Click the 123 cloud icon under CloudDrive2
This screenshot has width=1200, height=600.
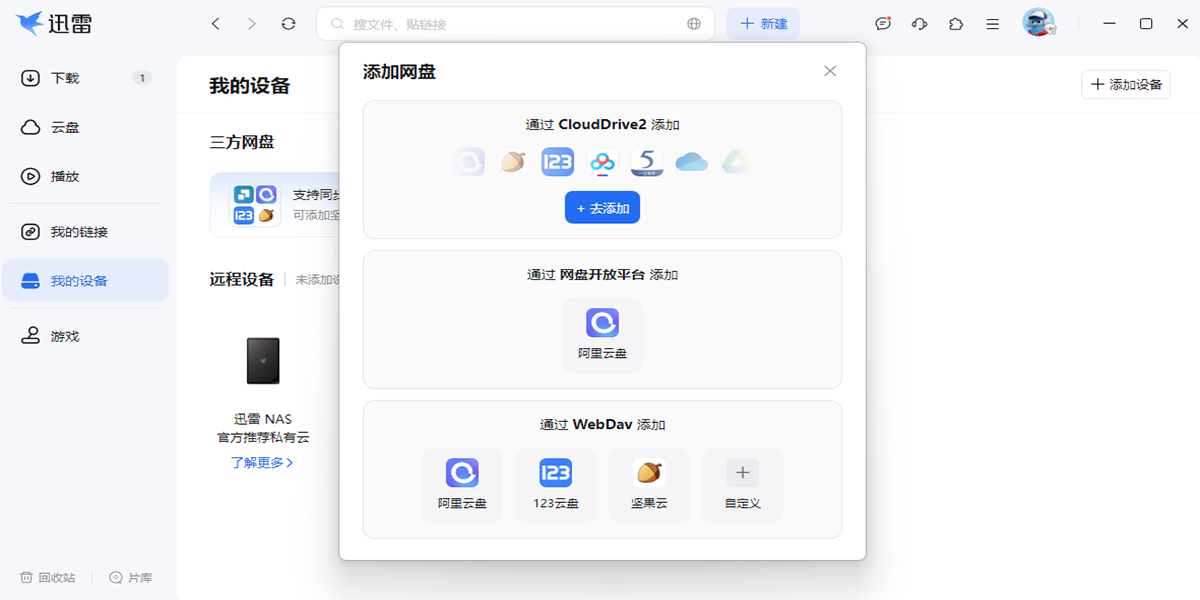557,162
